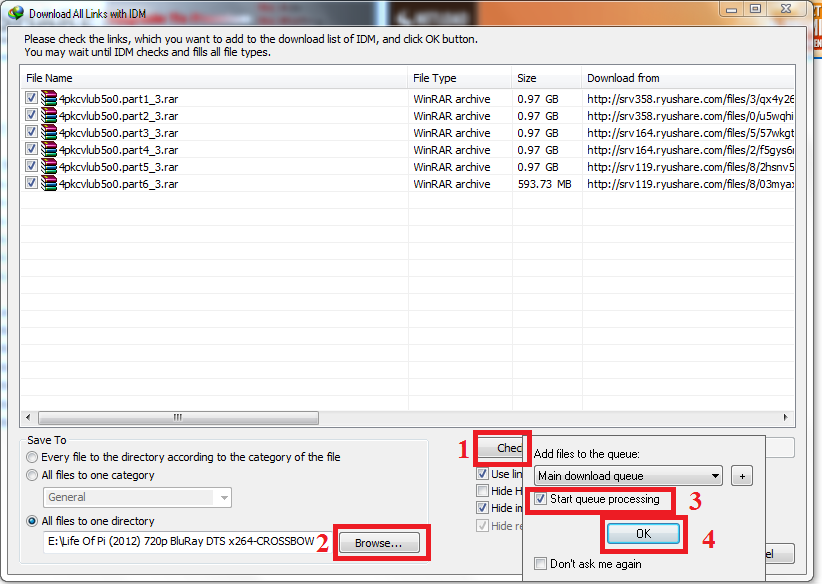Click the 593.73 MB size cell

[x=544, y=184]
